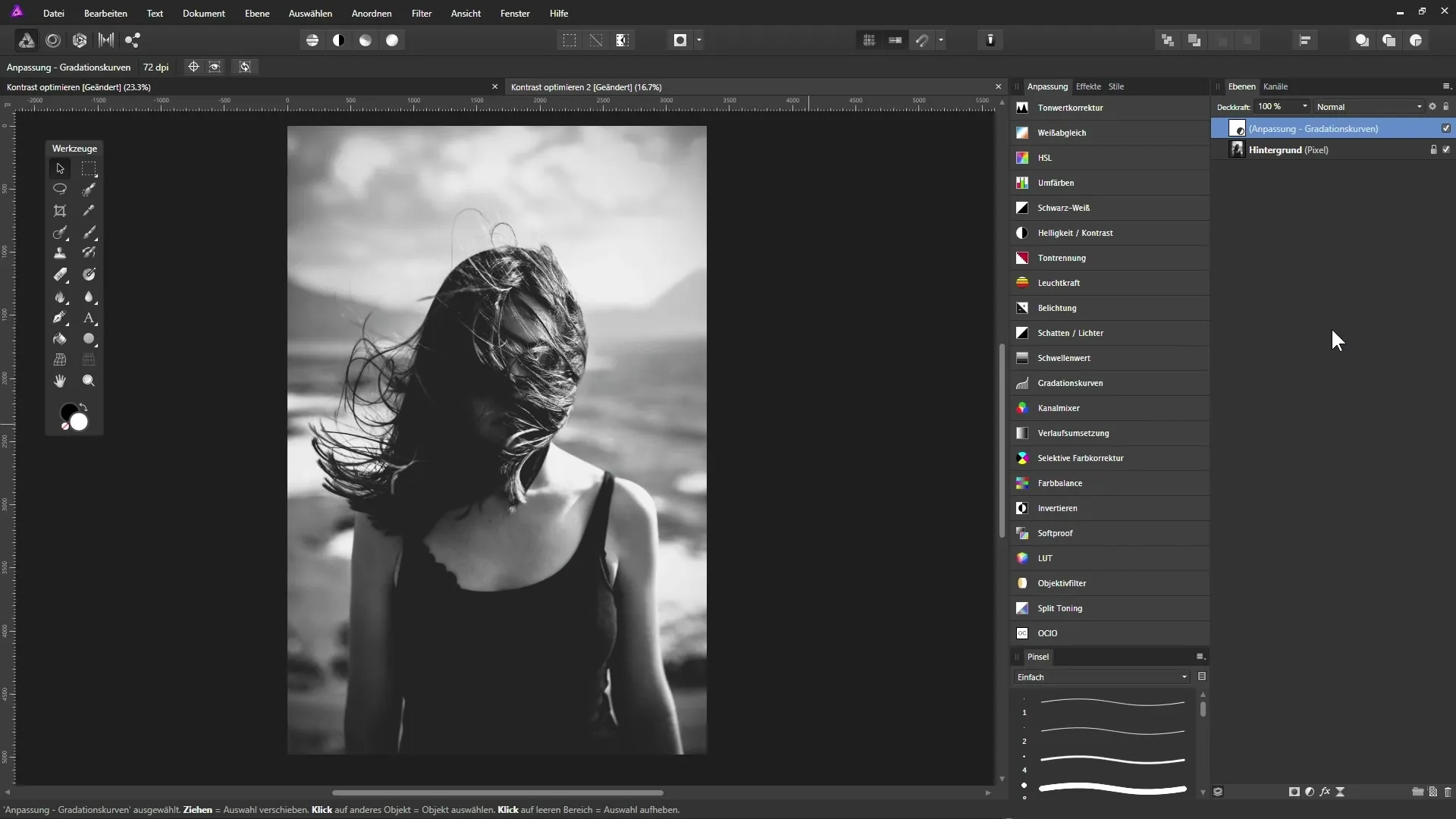
Task: Switch to the Export Persona
Action: click(133, 40)
